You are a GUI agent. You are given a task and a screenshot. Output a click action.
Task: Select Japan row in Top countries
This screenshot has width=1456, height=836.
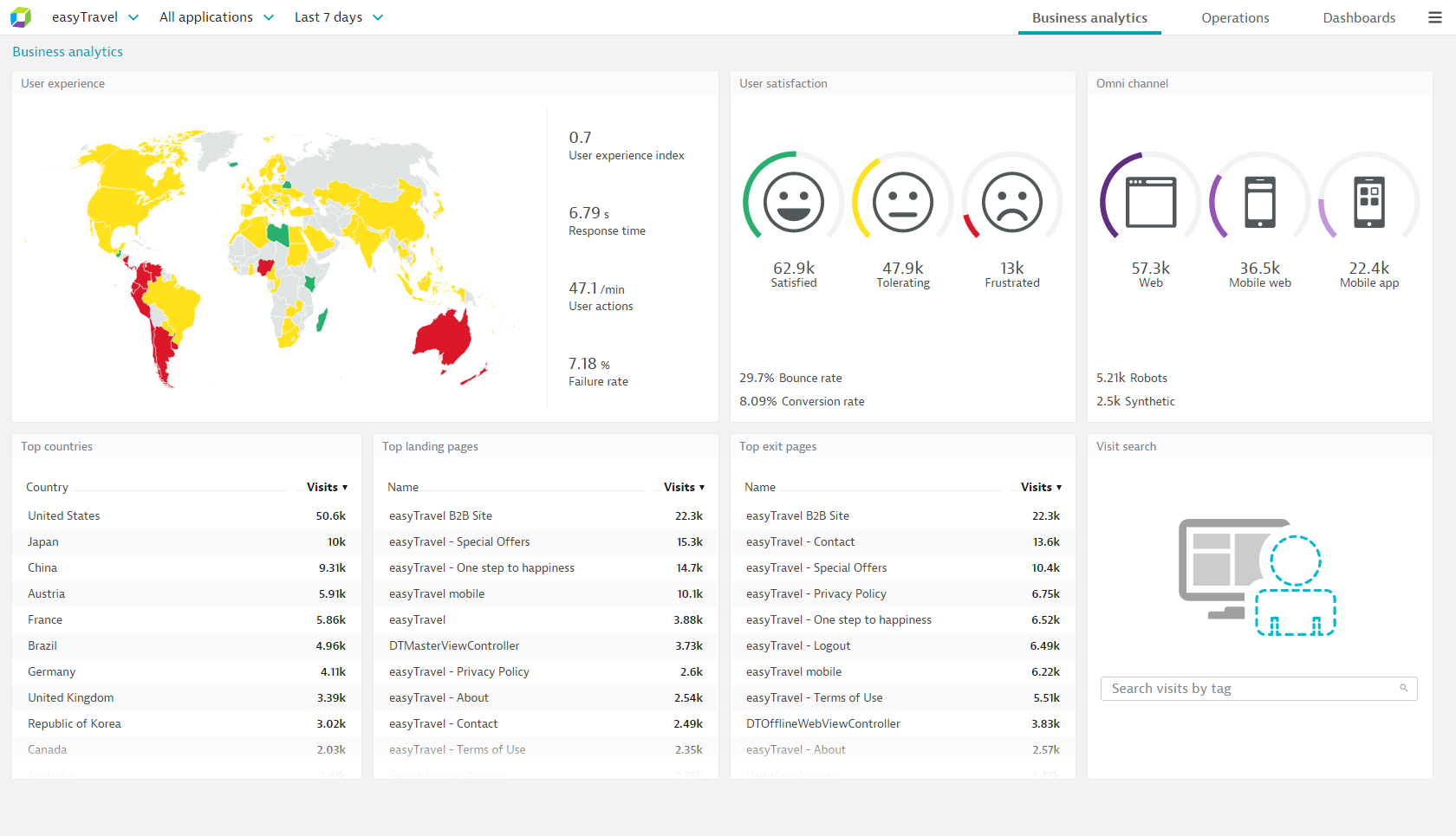pos(186,541)
